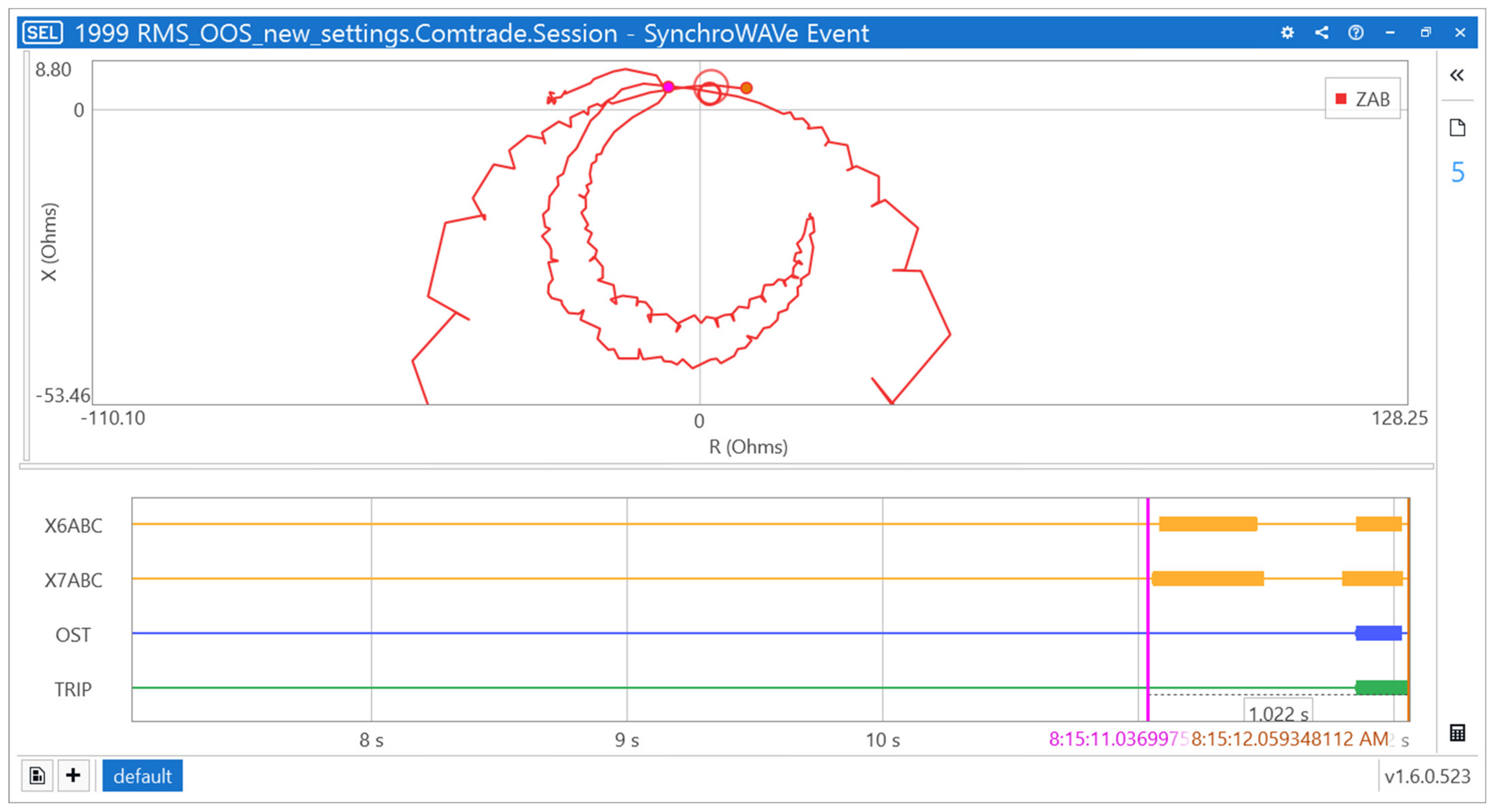Click the OST channel label
1494x812 pixels.
coord(73,634)
